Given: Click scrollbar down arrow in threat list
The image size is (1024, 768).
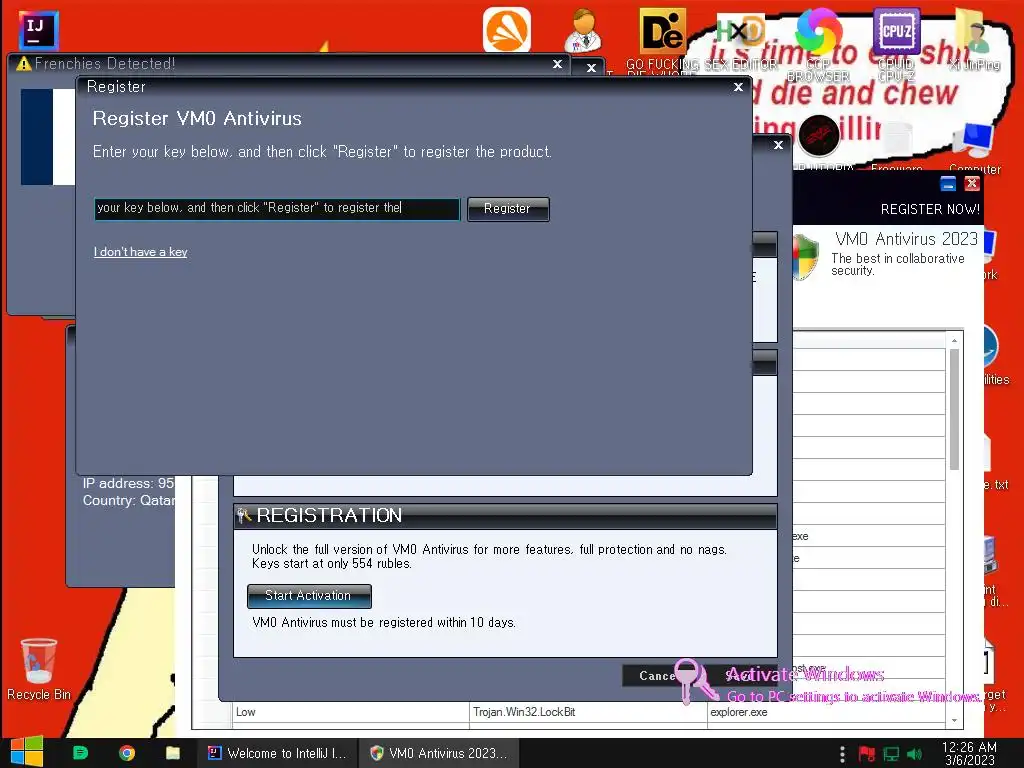Looking at the screenshot, I should (x=954, y=720).
